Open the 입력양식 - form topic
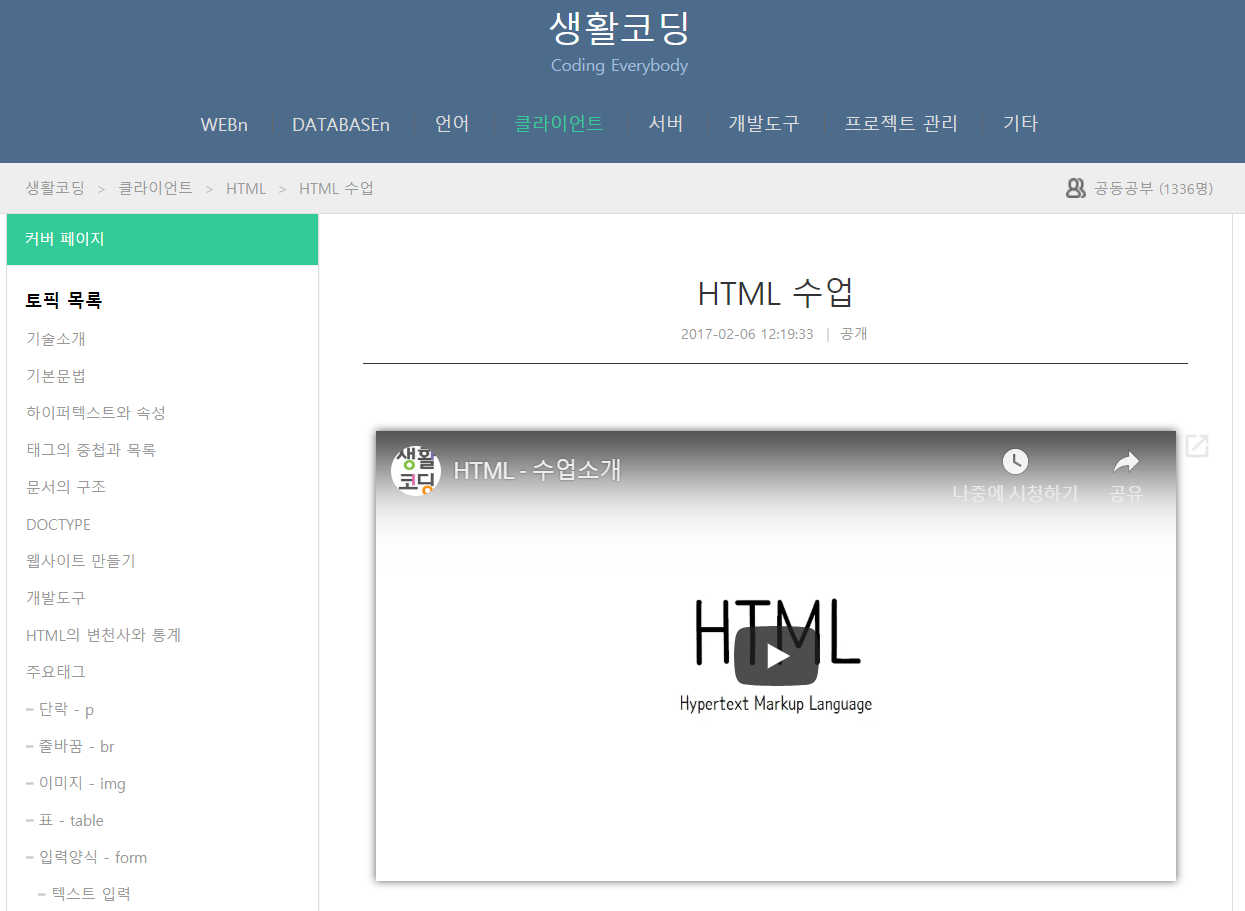 pyautogui.click(x=93, y=857)
